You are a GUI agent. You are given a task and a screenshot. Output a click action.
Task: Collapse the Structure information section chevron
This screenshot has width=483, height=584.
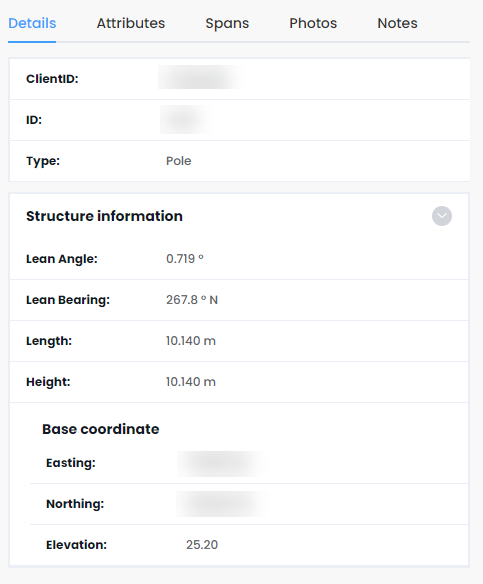[x=442, y=216]
